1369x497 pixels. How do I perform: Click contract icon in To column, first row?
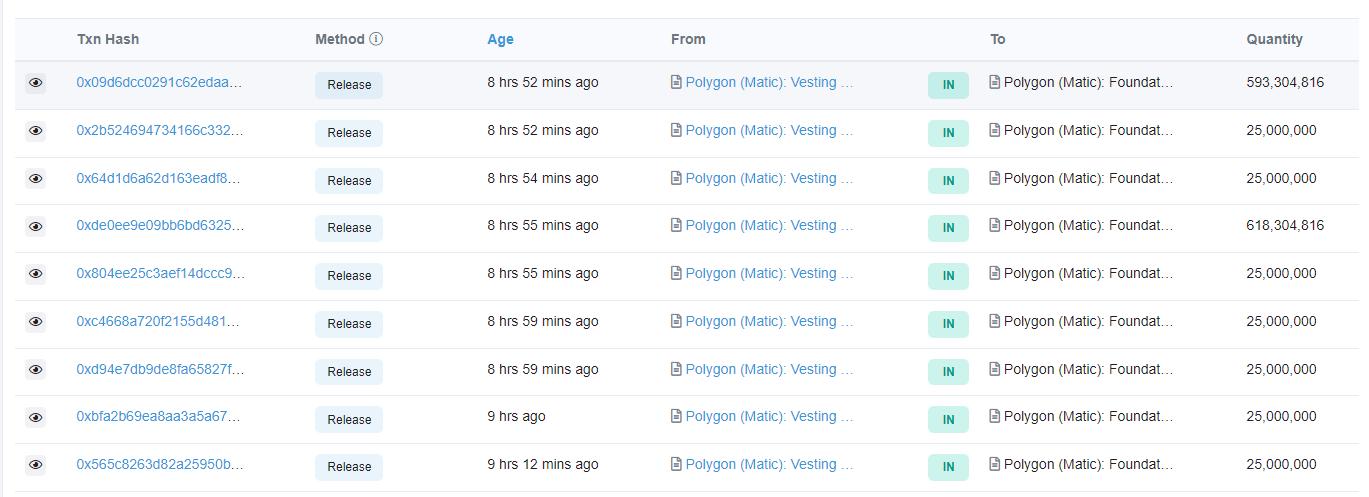(995, 82)
